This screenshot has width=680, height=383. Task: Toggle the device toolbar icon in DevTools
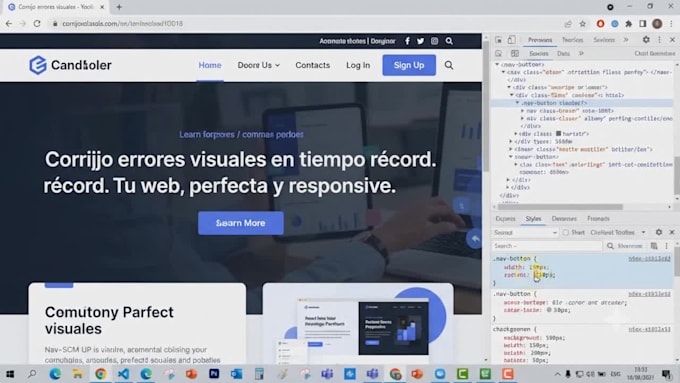tap(512, 40)
